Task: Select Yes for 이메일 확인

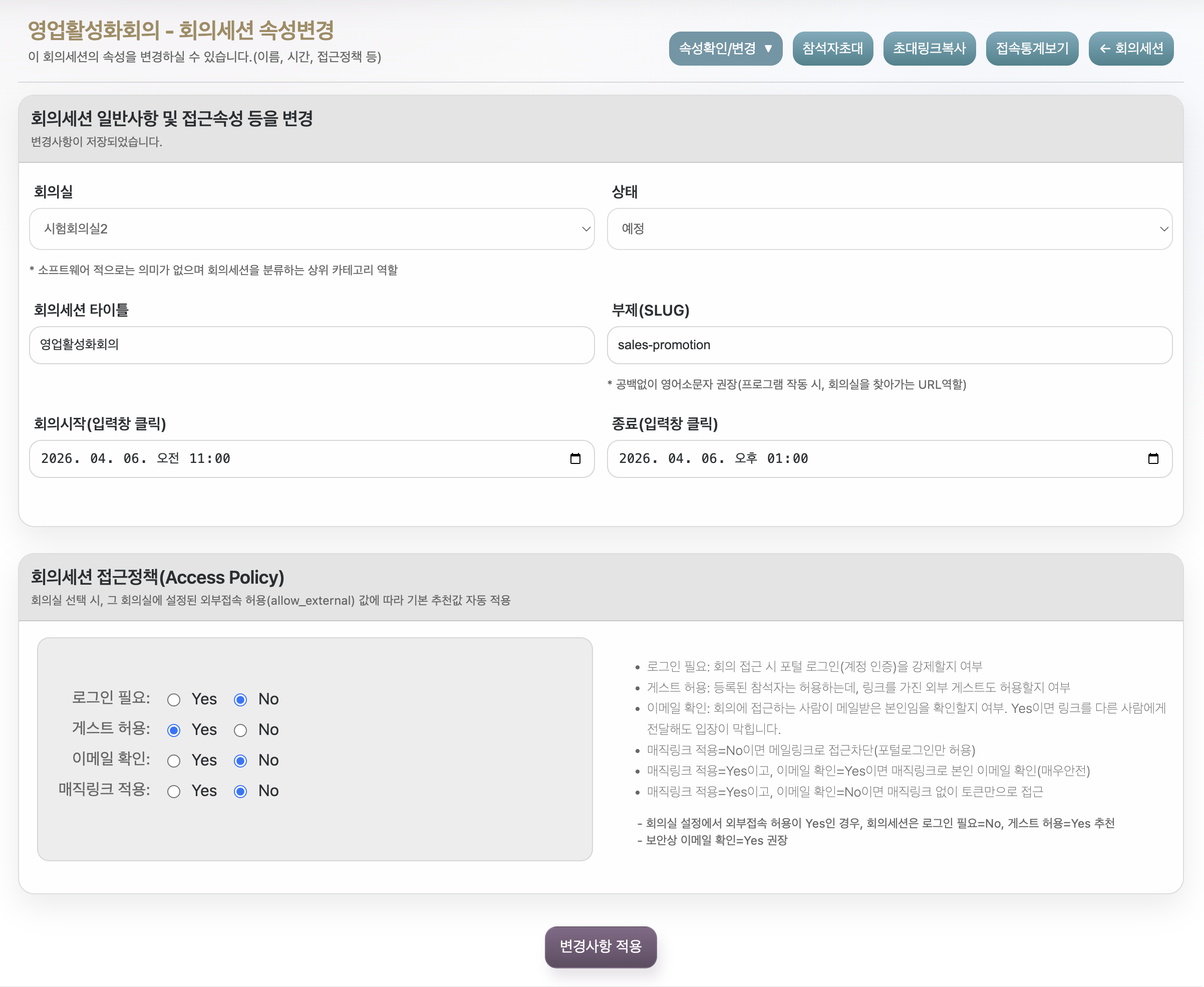Action: [174, 761]
